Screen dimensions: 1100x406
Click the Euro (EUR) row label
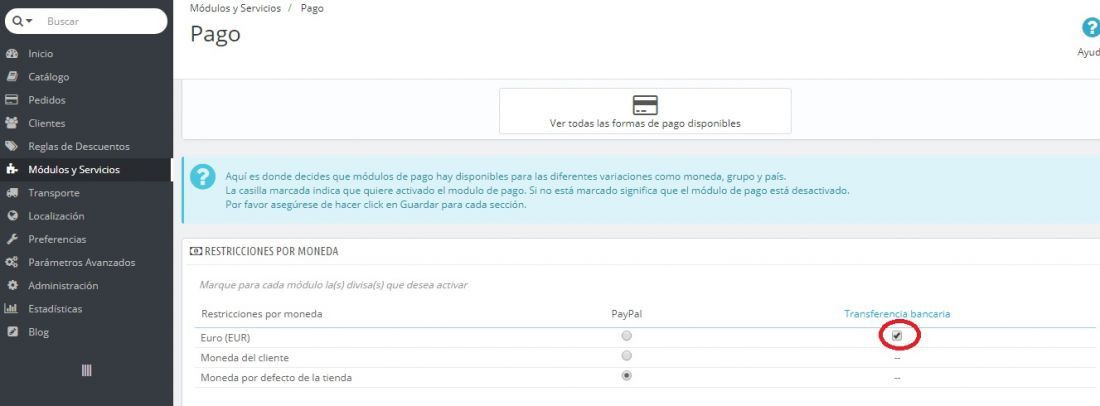[x=225, y=337]
